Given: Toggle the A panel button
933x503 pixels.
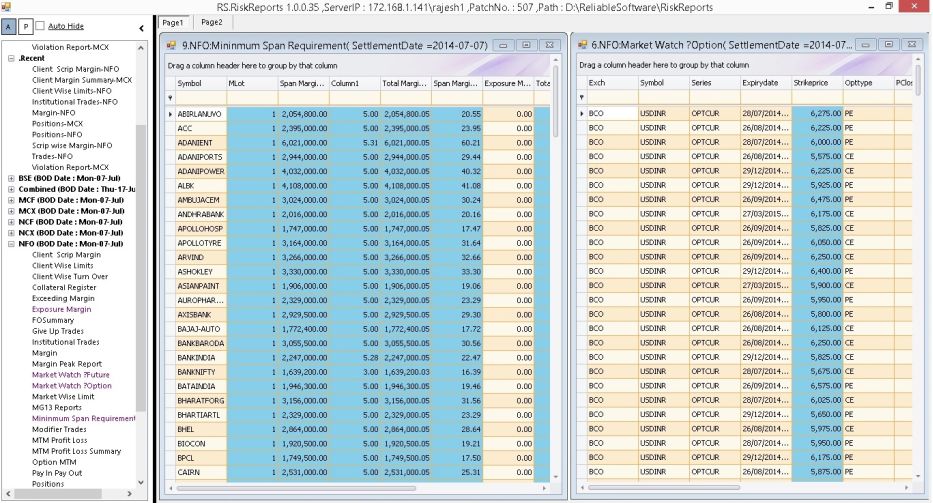Looking at the screenshot, I should tap(8, 26).
